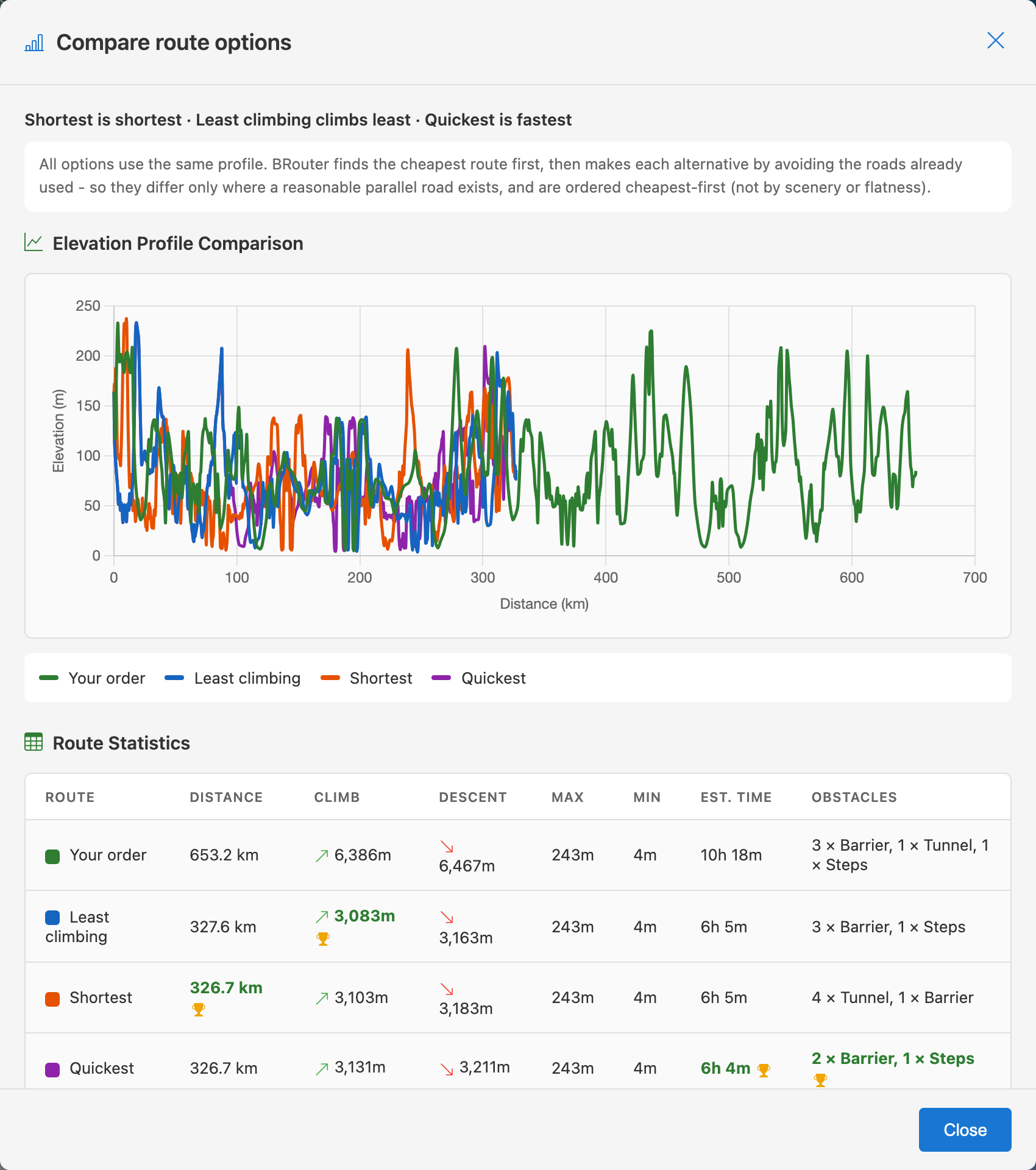
Task: Click the green climb arrow beside 3,083m
Action: point(322,916)
